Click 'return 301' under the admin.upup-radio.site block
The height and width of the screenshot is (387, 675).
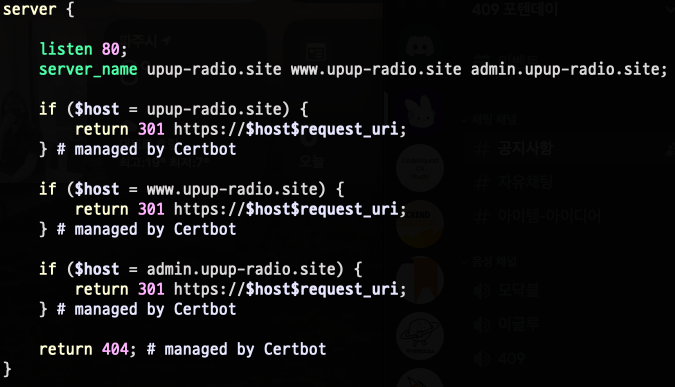[x=120, y=289]
